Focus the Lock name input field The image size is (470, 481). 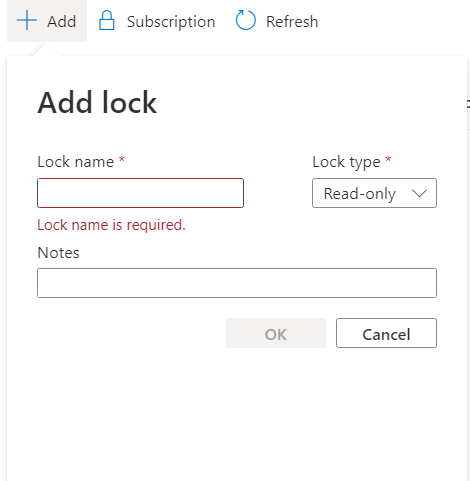[x=140, y=193]
